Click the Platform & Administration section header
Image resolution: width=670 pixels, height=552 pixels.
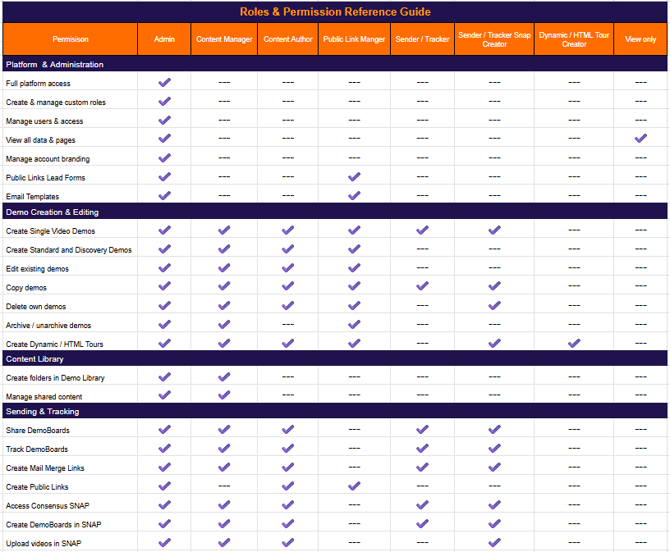pyautogui.click(x=335, y=64)
